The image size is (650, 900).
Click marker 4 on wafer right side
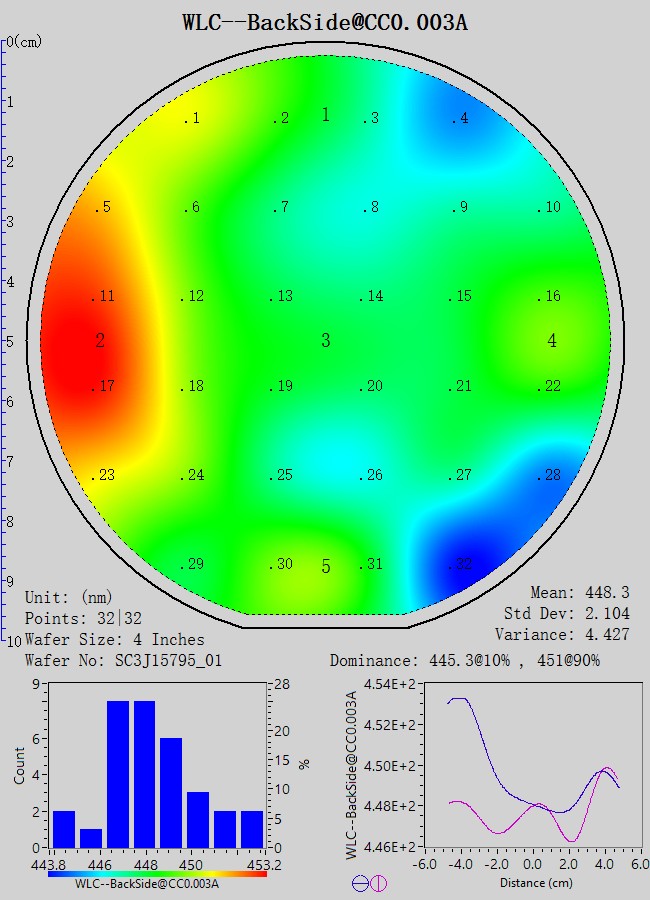[x=552, y=341]
